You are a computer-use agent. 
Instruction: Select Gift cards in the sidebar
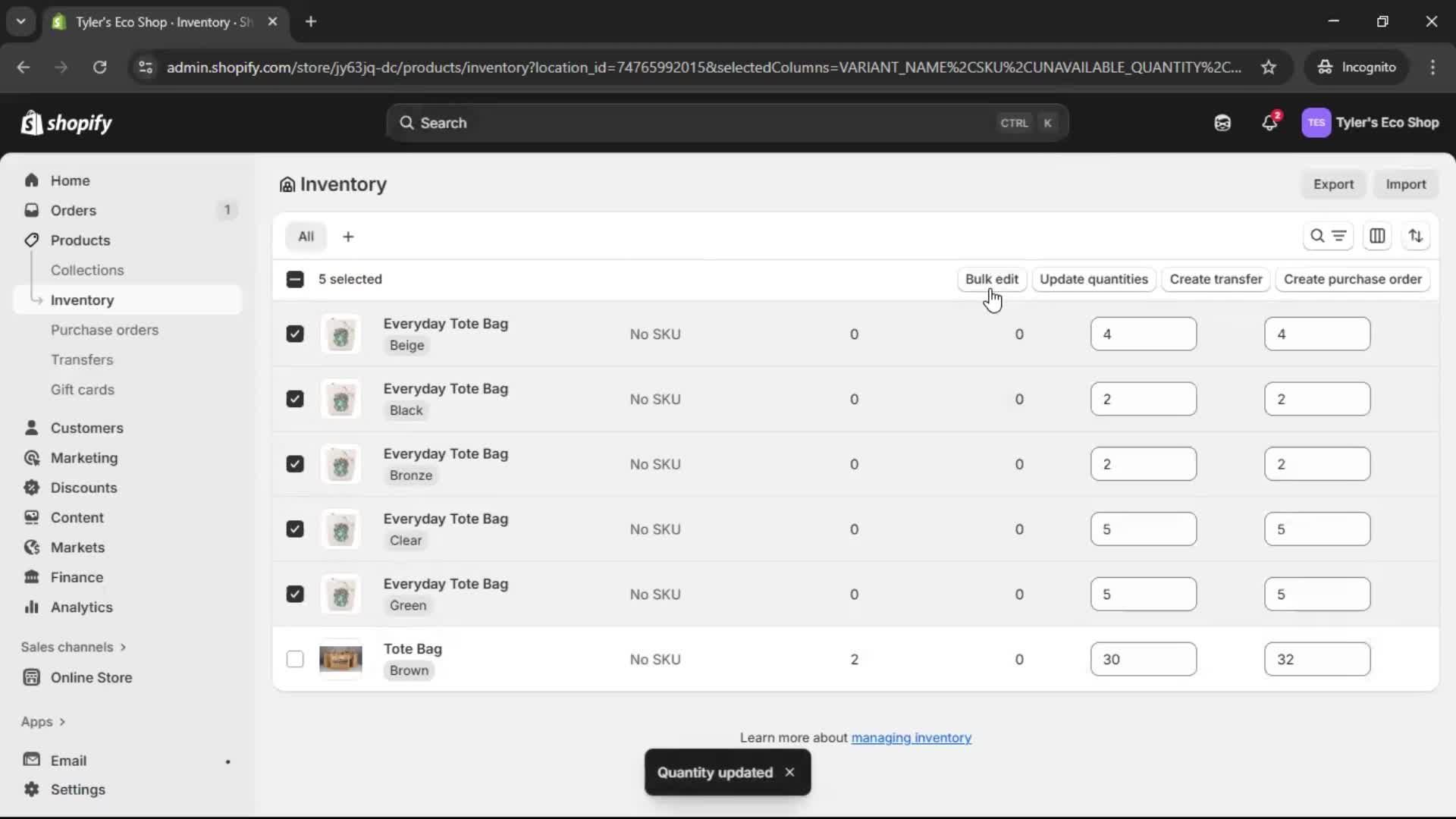point(83,389)
